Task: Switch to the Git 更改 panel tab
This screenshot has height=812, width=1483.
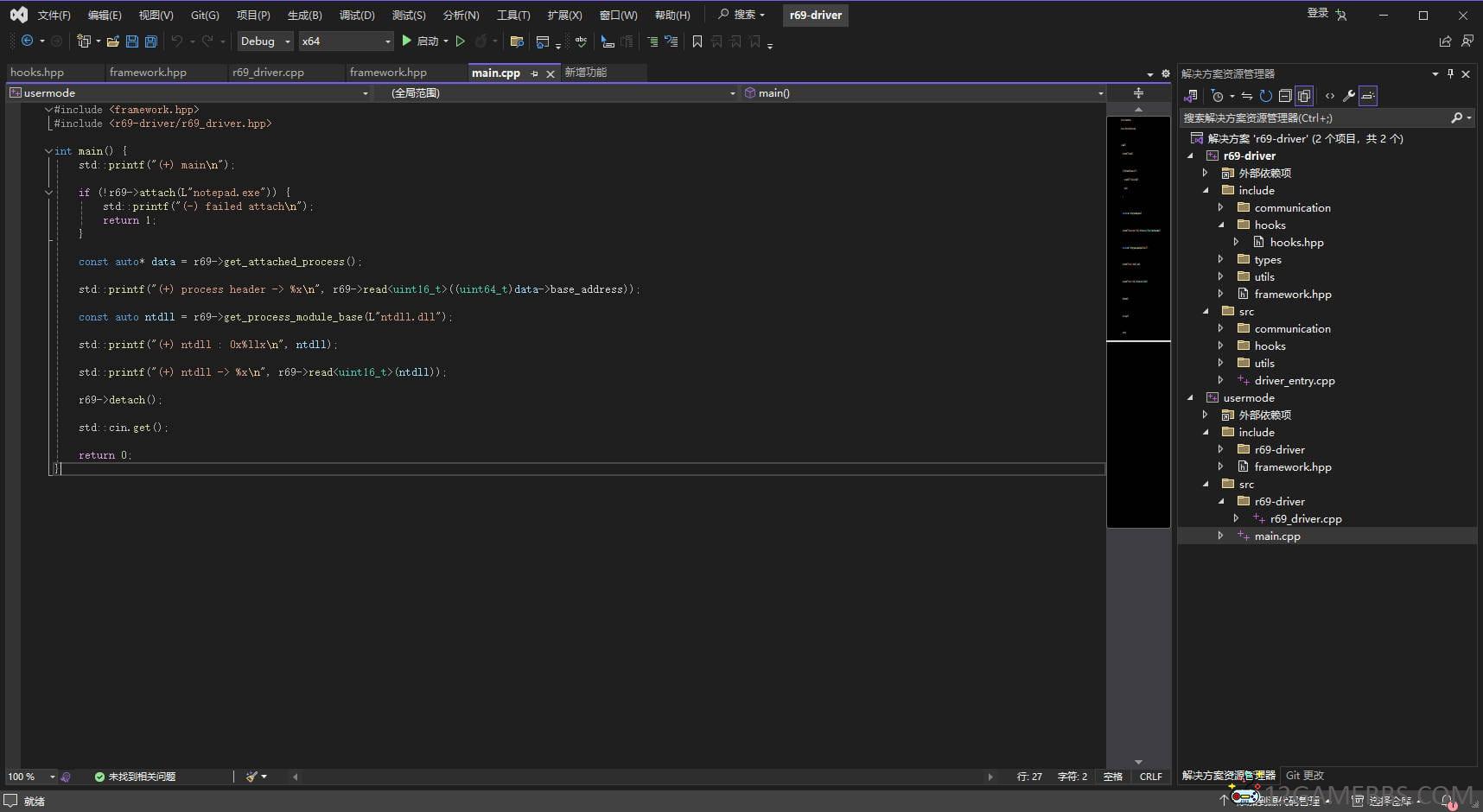Action: pos(1304,776)
